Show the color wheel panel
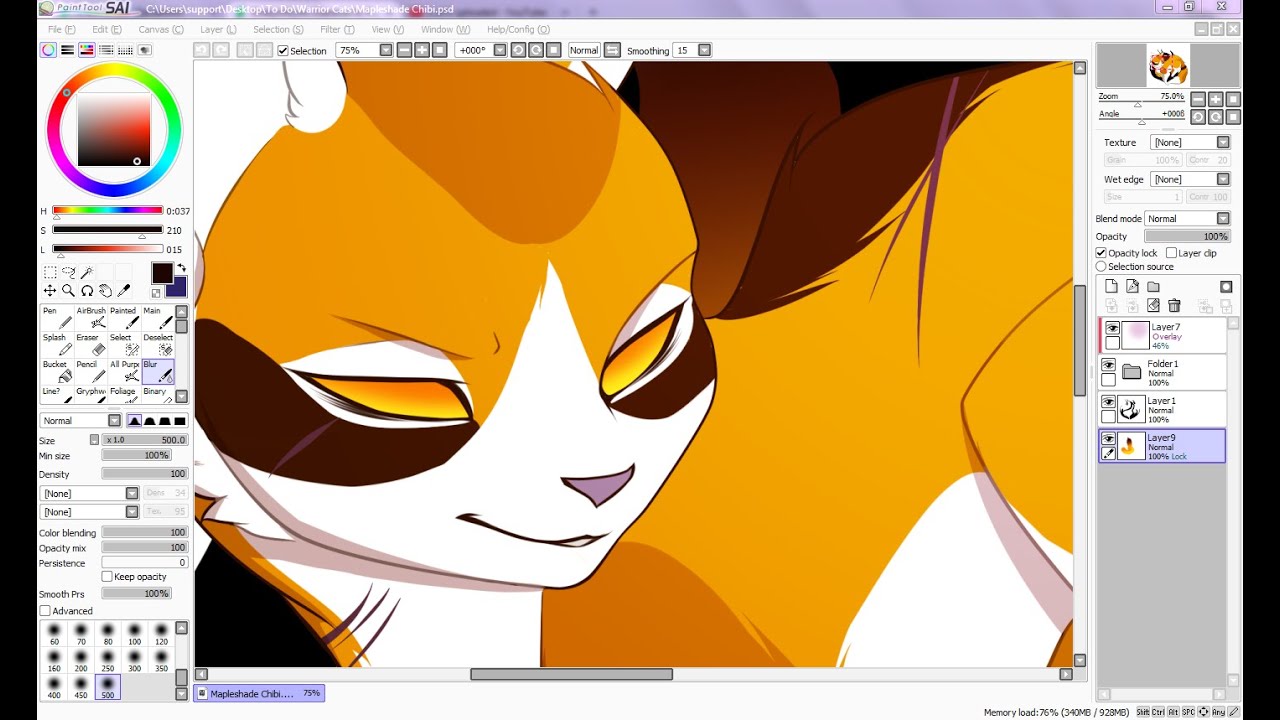 tap(48, 50)
